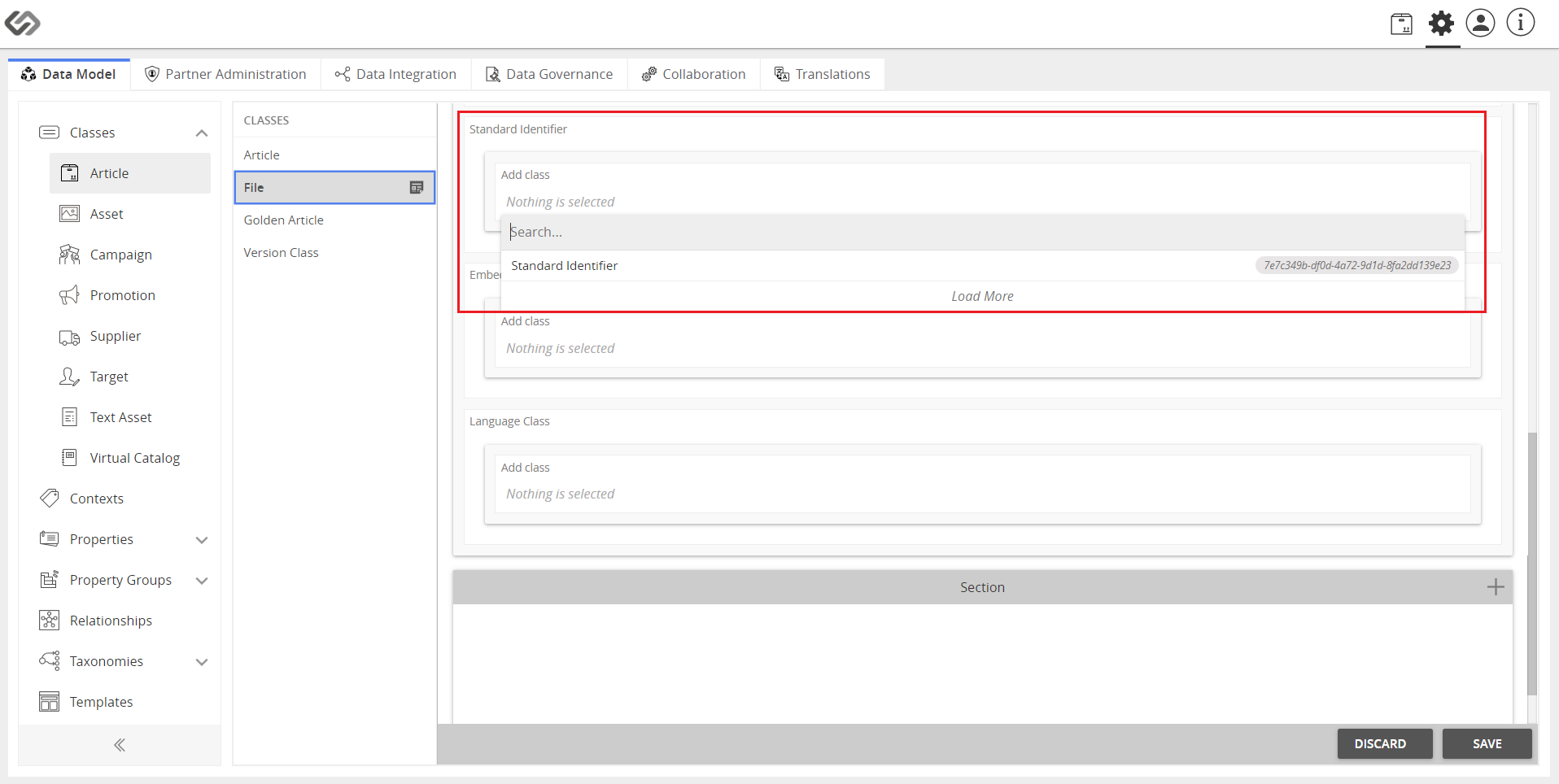Switch to Translations tab

tap(822, 74)
